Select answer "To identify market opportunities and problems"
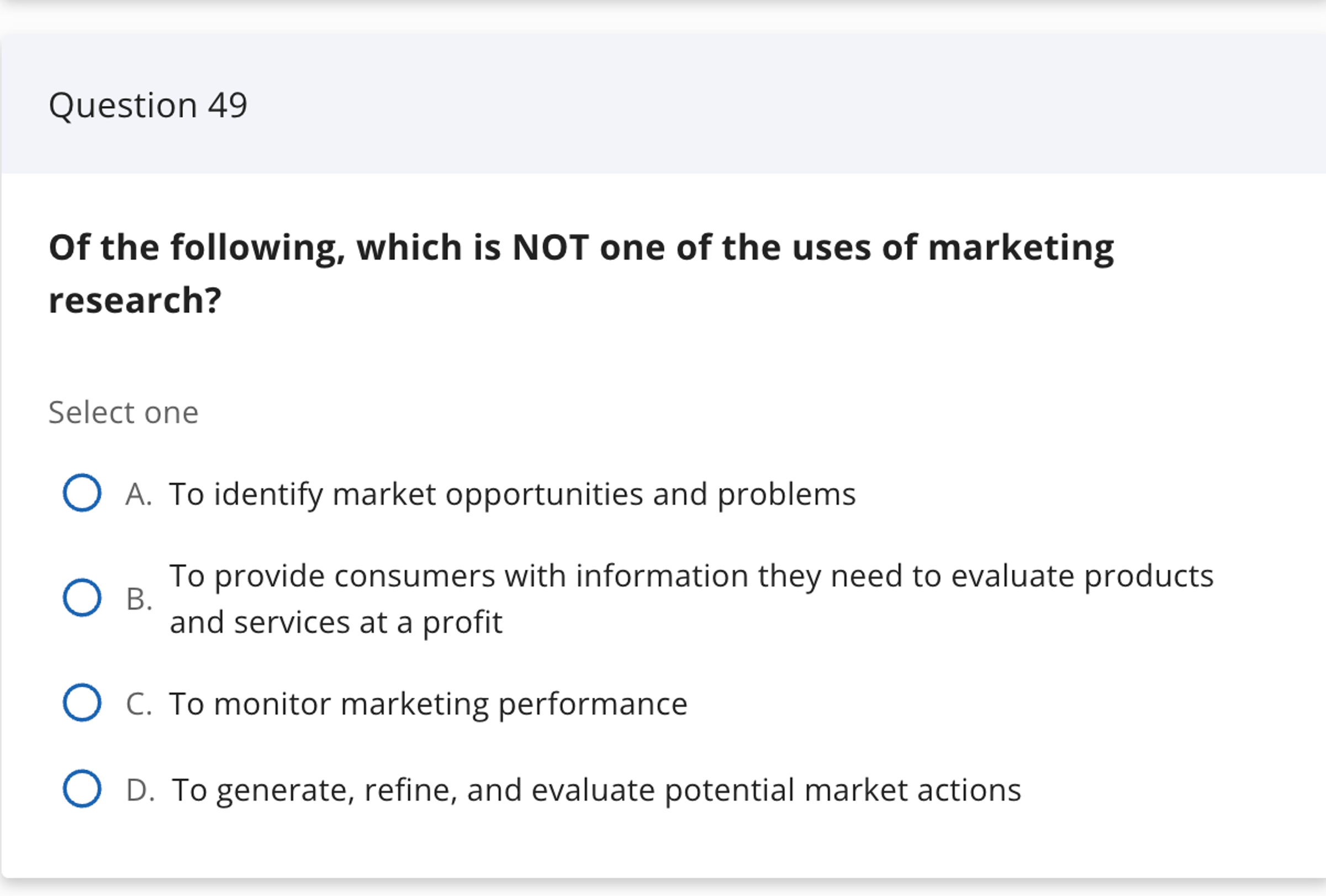This screenshot has width=1326, height=896. coord(512,494)
